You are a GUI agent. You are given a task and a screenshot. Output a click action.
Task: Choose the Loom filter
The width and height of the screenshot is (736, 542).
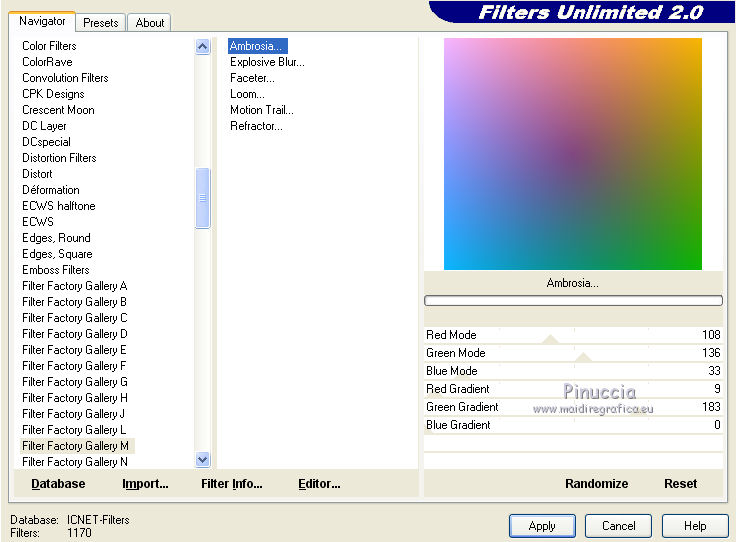click(247, 94)
